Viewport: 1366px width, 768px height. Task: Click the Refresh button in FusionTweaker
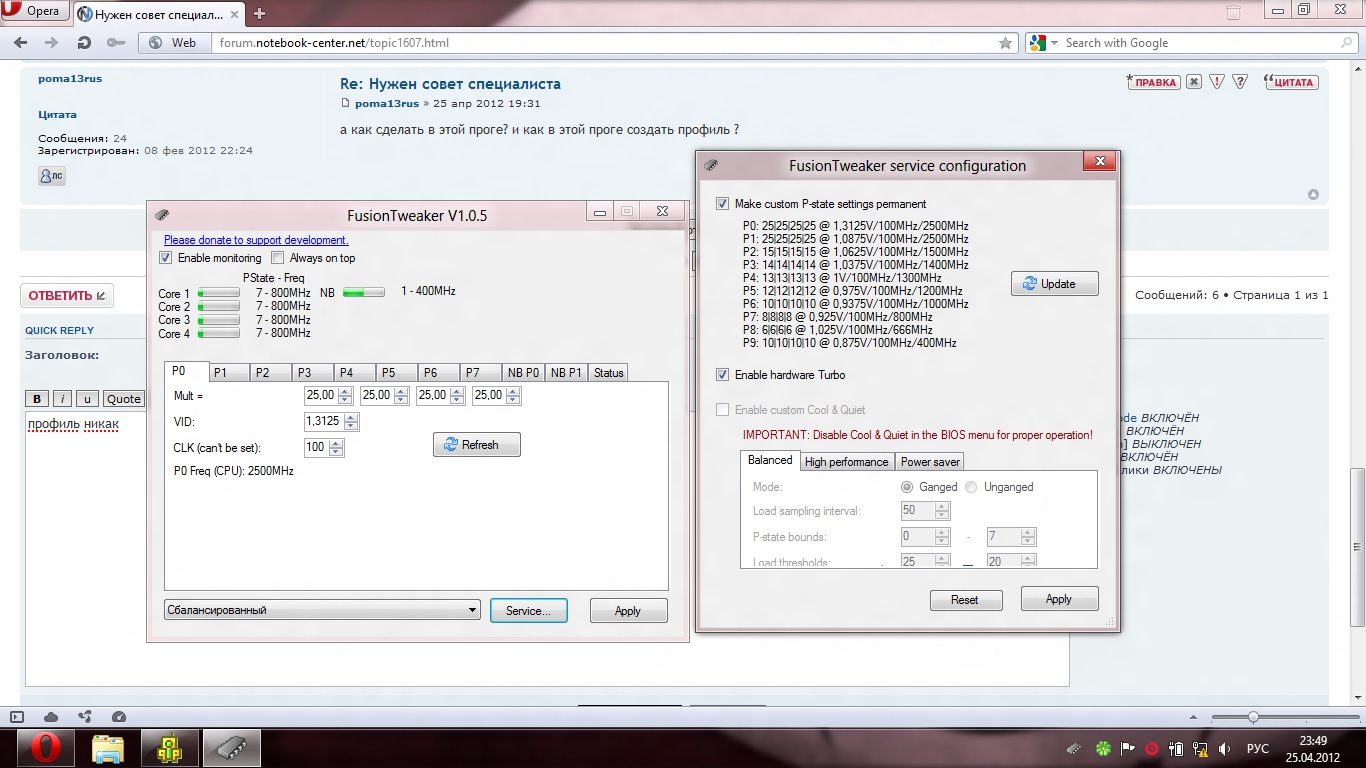pos(477,445)
